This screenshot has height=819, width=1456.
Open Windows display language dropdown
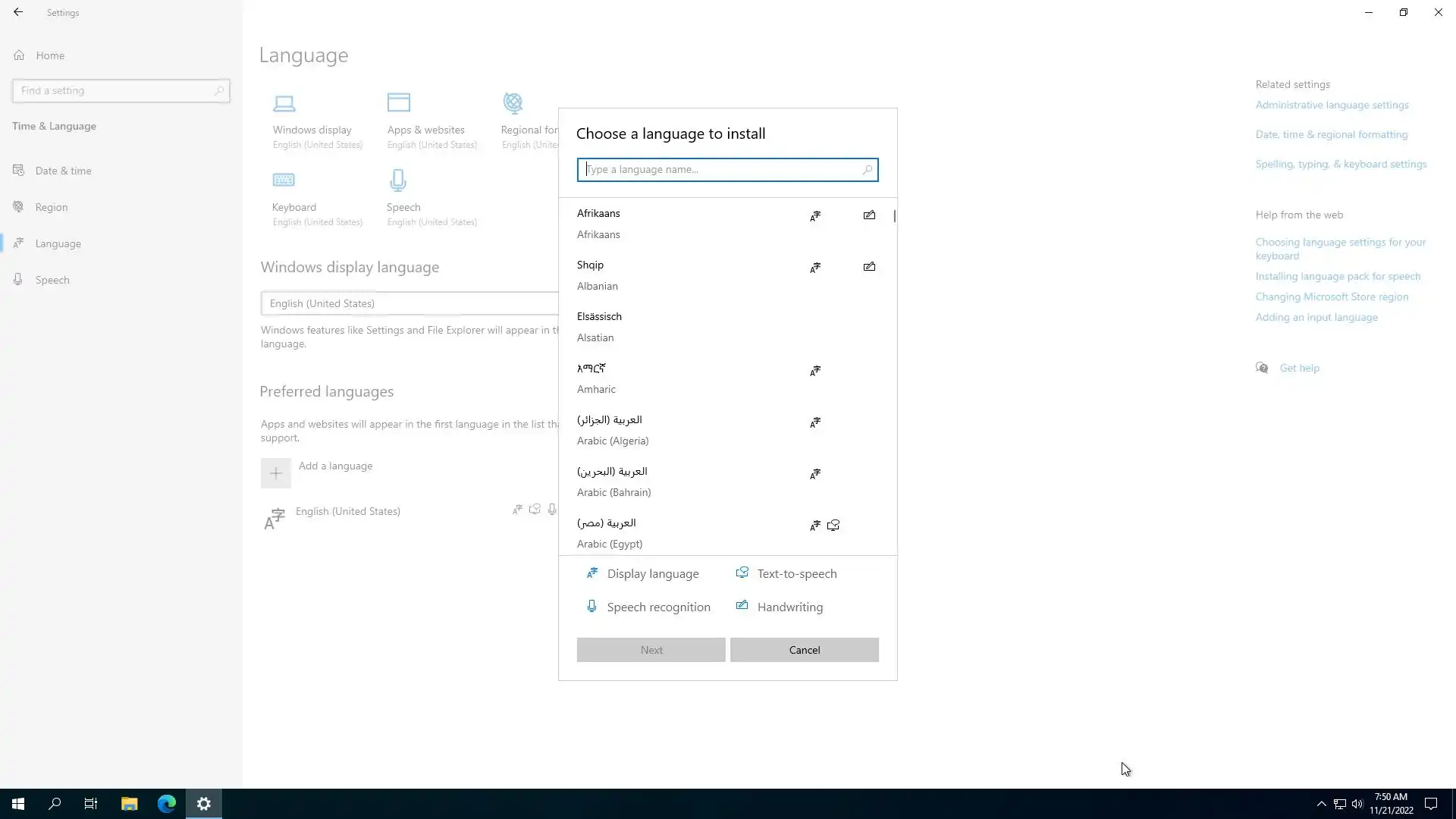point(409,303)
